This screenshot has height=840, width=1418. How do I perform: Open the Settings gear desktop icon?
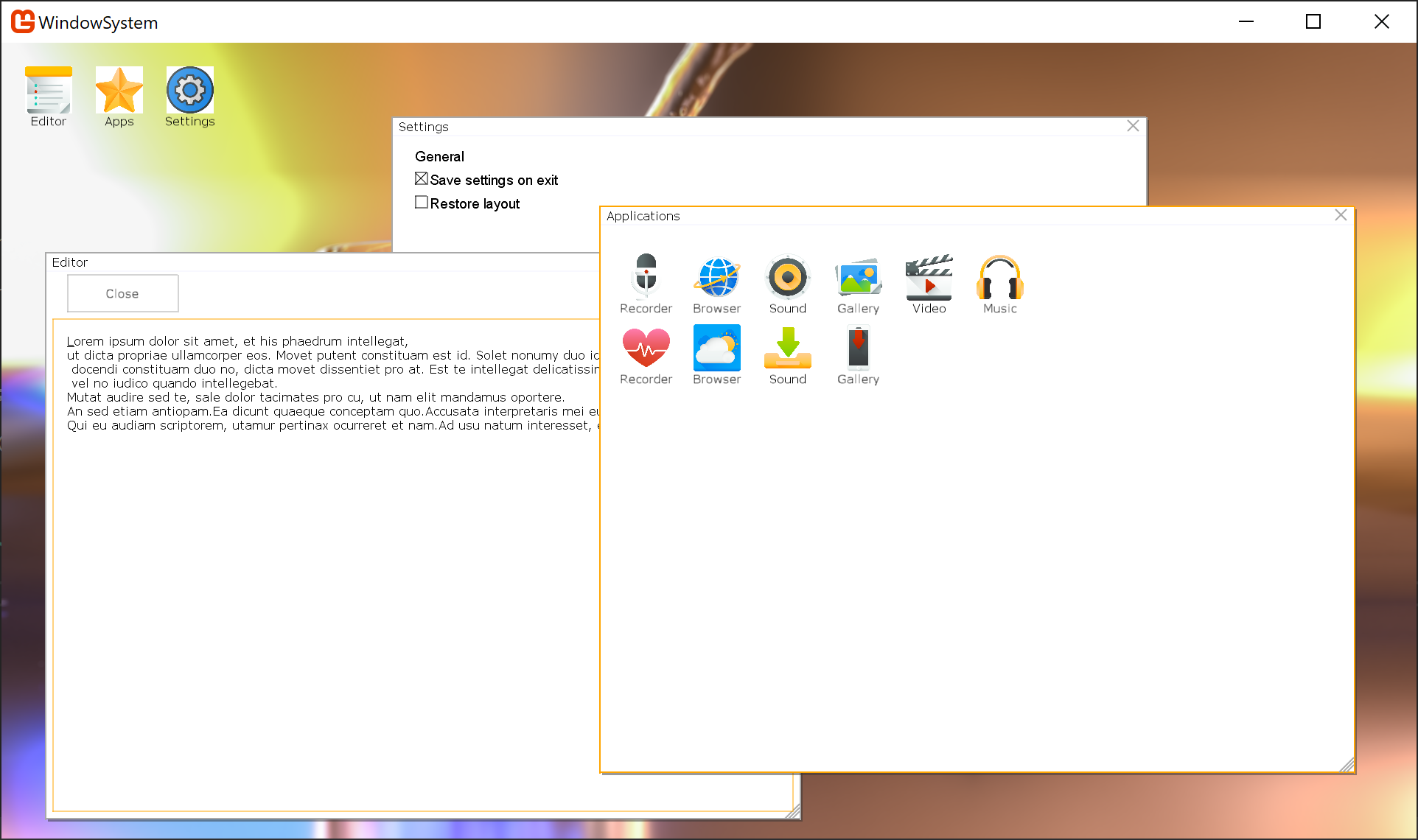click(189, 91)
